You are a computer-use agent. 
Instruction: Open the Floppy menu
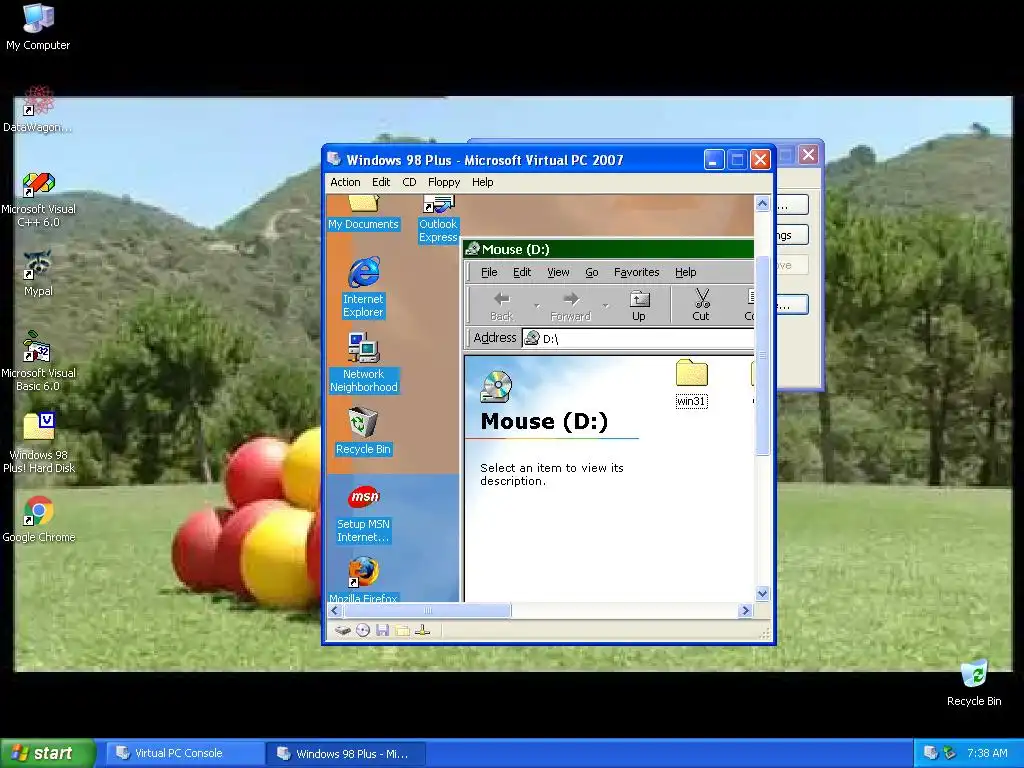point(444,182)
